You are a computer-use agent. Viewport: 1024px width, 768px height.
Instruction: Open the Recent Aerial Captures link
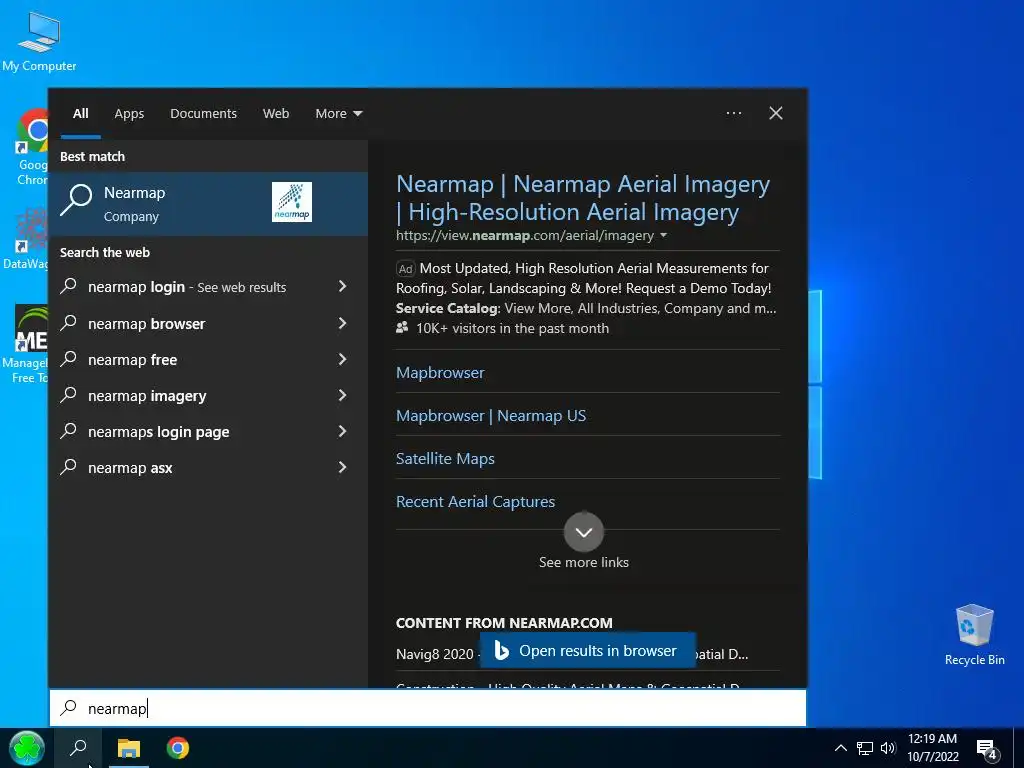tap(475, 502)
